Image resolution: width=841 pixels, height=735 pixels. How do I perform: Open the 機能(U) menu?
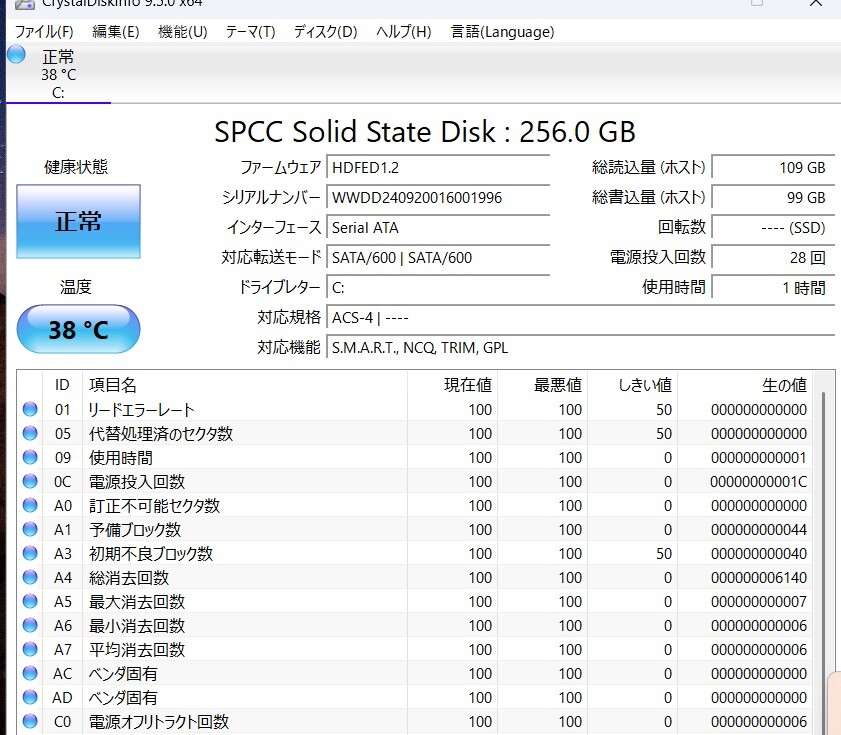[182, 32]
